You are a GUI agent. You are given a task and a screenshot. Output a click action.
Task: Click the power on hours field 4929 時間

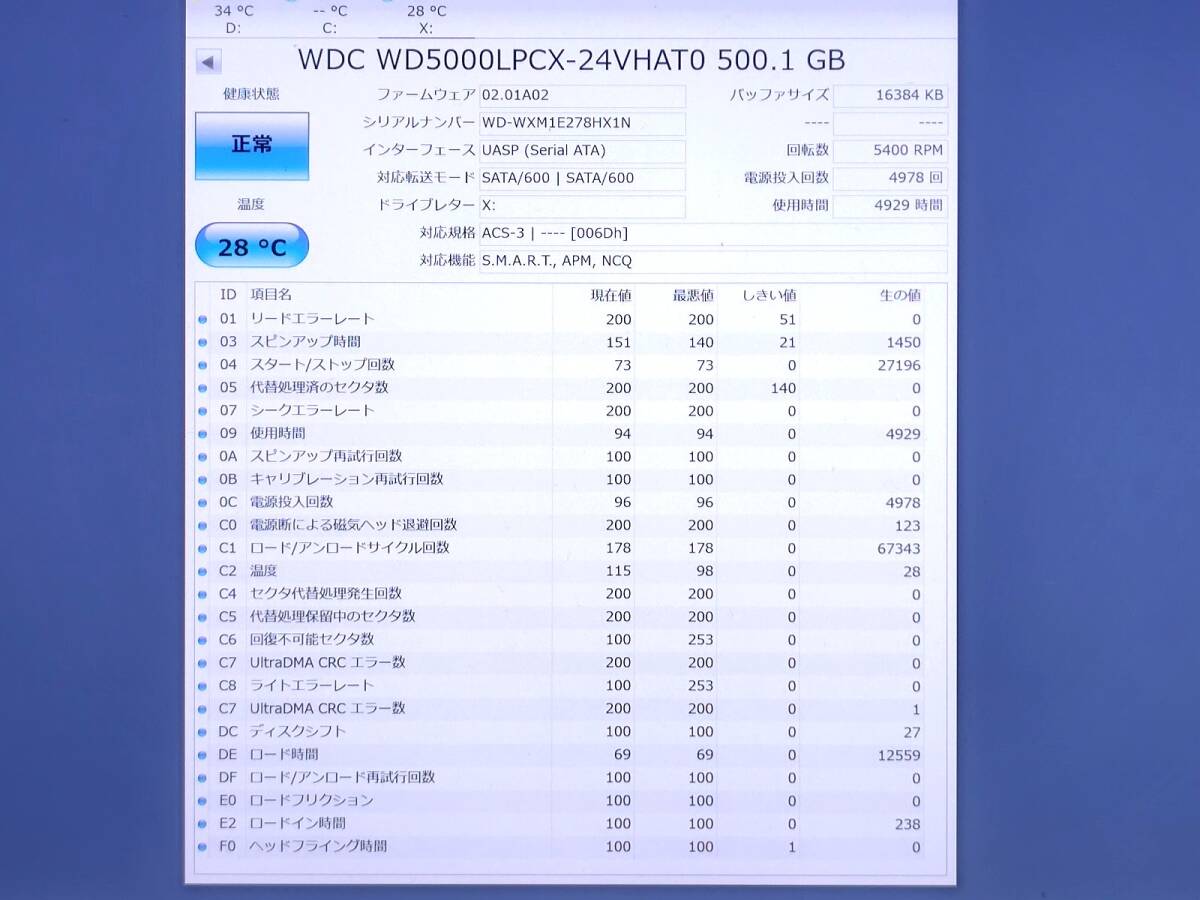click(890, 206)
